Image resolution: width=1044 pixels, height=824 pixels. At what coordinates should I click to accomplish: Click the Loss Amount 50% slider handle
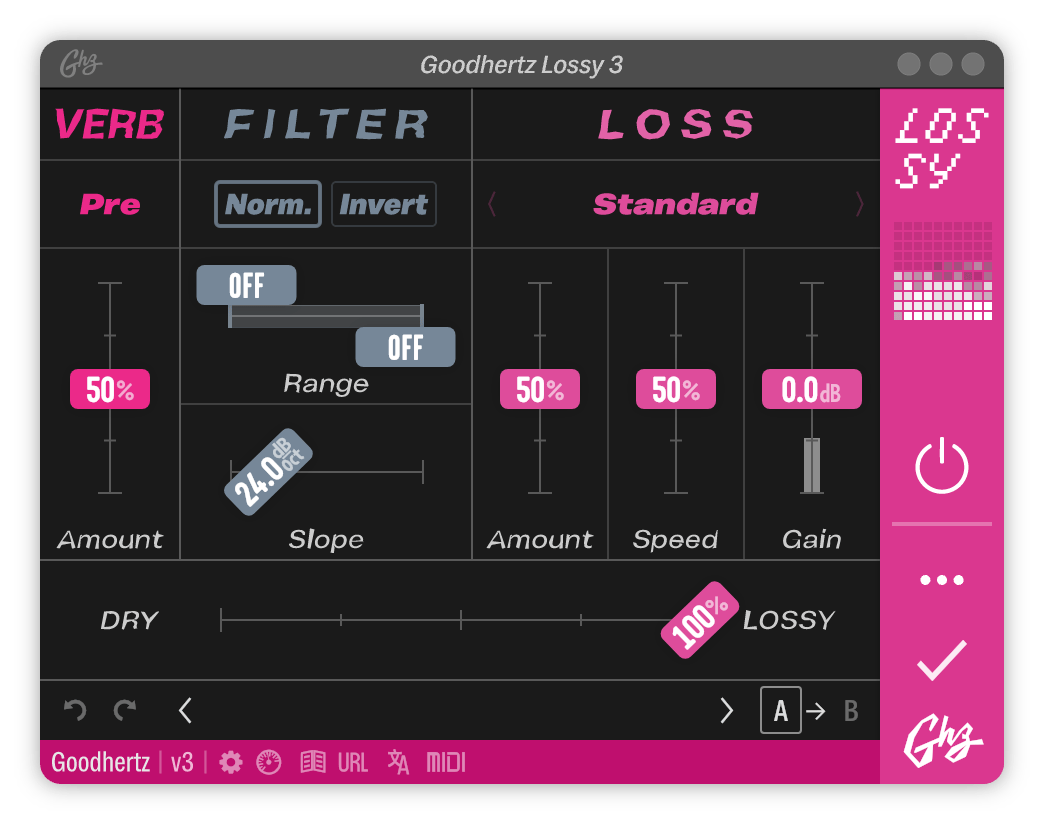pos(540,389)
